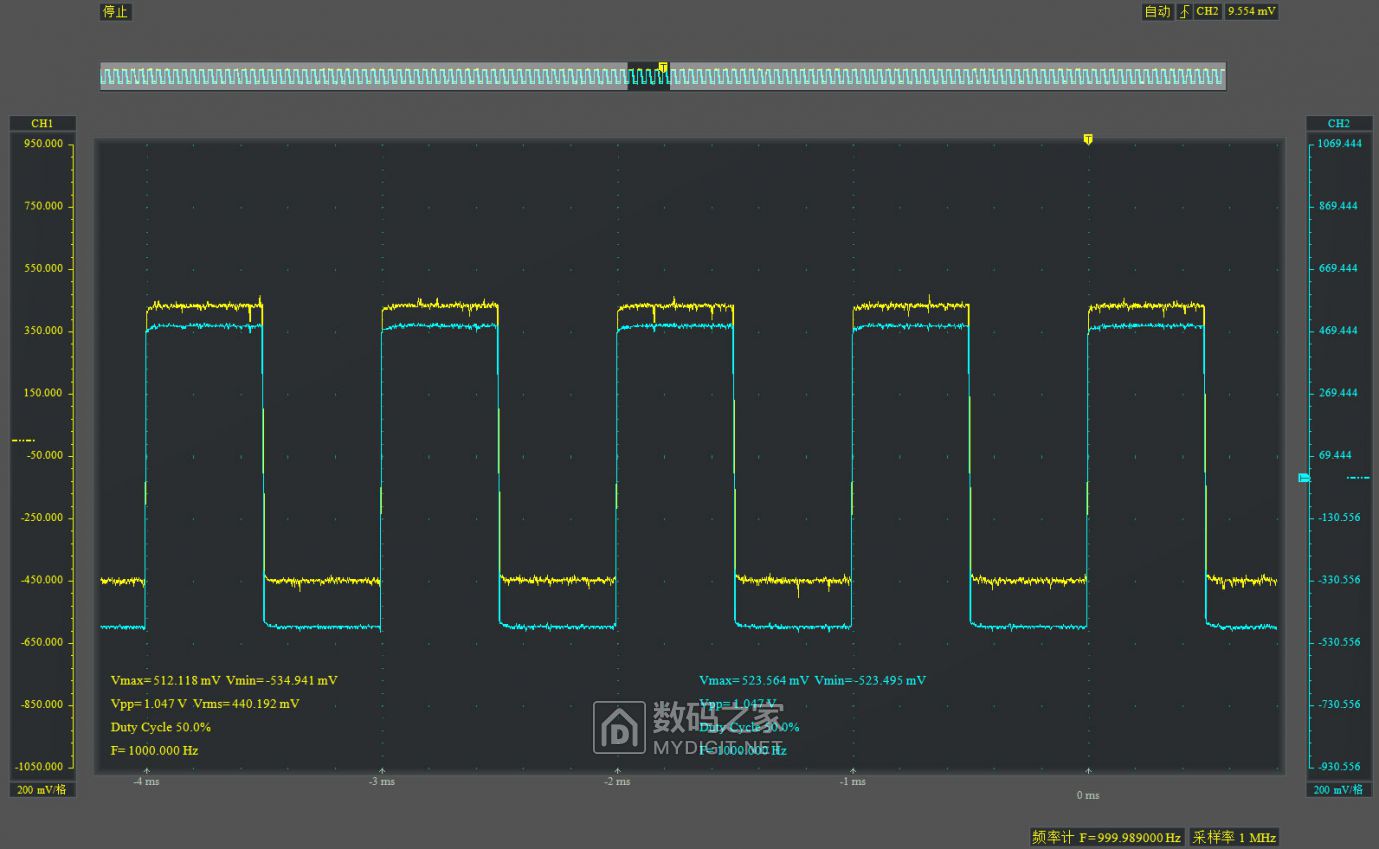Click the waveform overview strip

click(663, 77)
